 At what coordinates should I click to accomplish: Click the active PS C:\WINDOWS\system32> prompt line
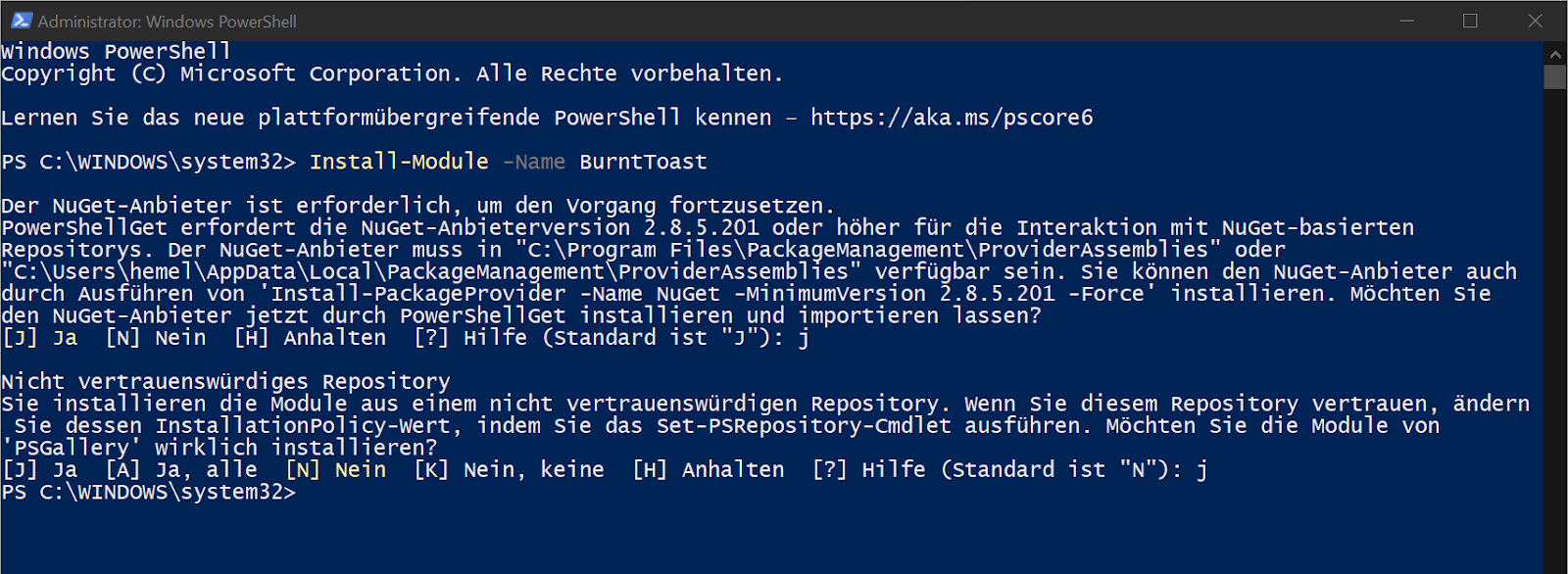point(147,493)
